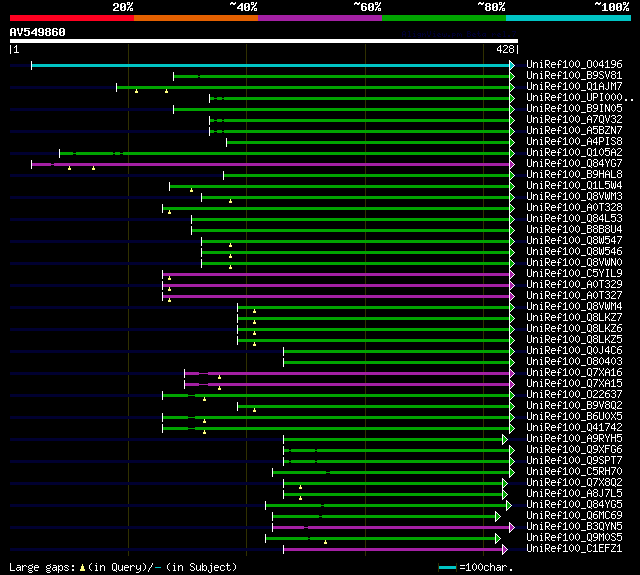This screenshot has width=640, height=575.
Task: Follow the UniRef100_Q8LKZ7 link
Action: 574,317
